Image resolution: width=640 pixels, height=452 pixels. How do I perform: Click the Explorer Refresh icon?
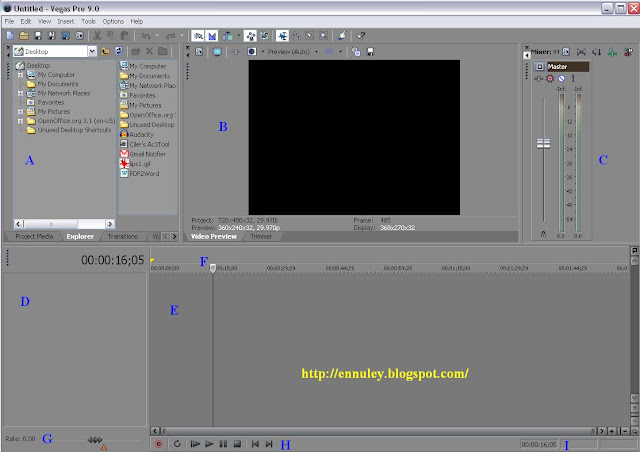click(119, 51)
